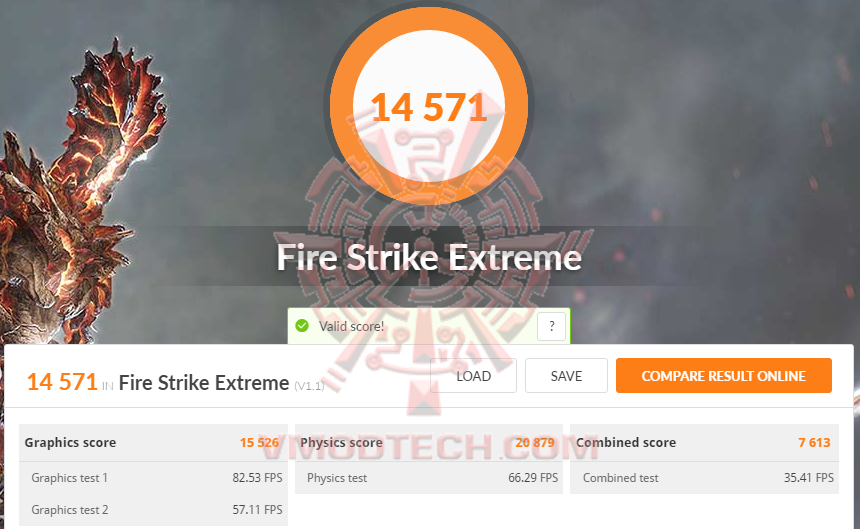The height and width of the screenshot is (529, 860).
Task: Select the Combined test row
Action: pyautogui.click(x=704, y=477)
